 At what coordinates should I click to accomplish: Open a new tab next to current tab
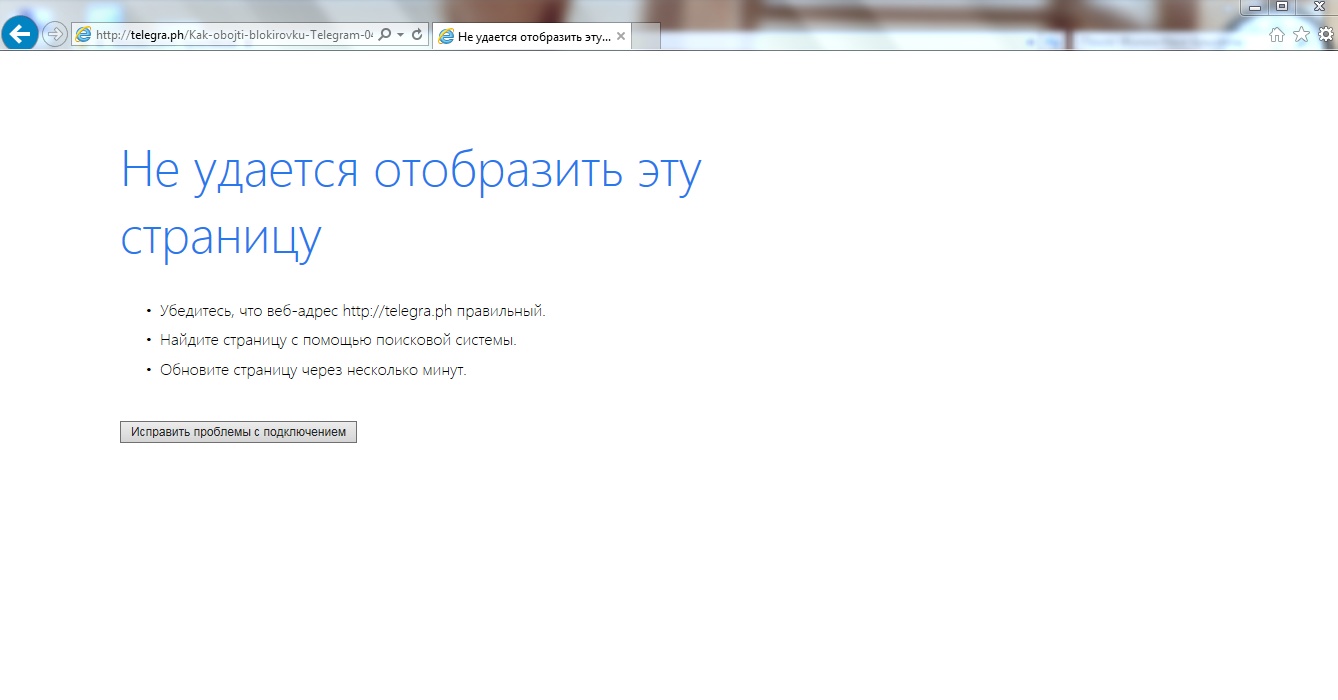[x=646, y=36]
